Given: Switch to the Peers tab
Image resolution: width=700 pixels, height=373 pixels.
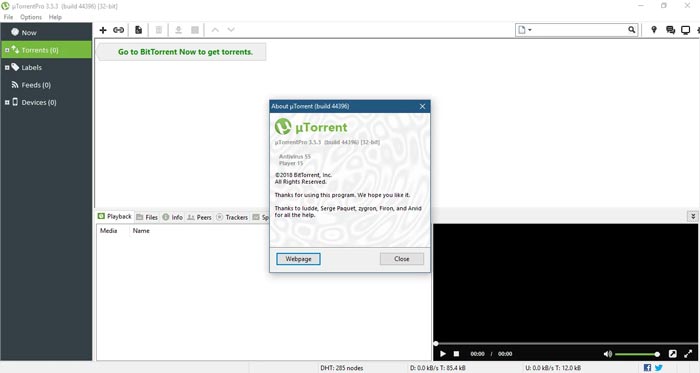Looking at the screenshot, I should [x=200, y=217].
